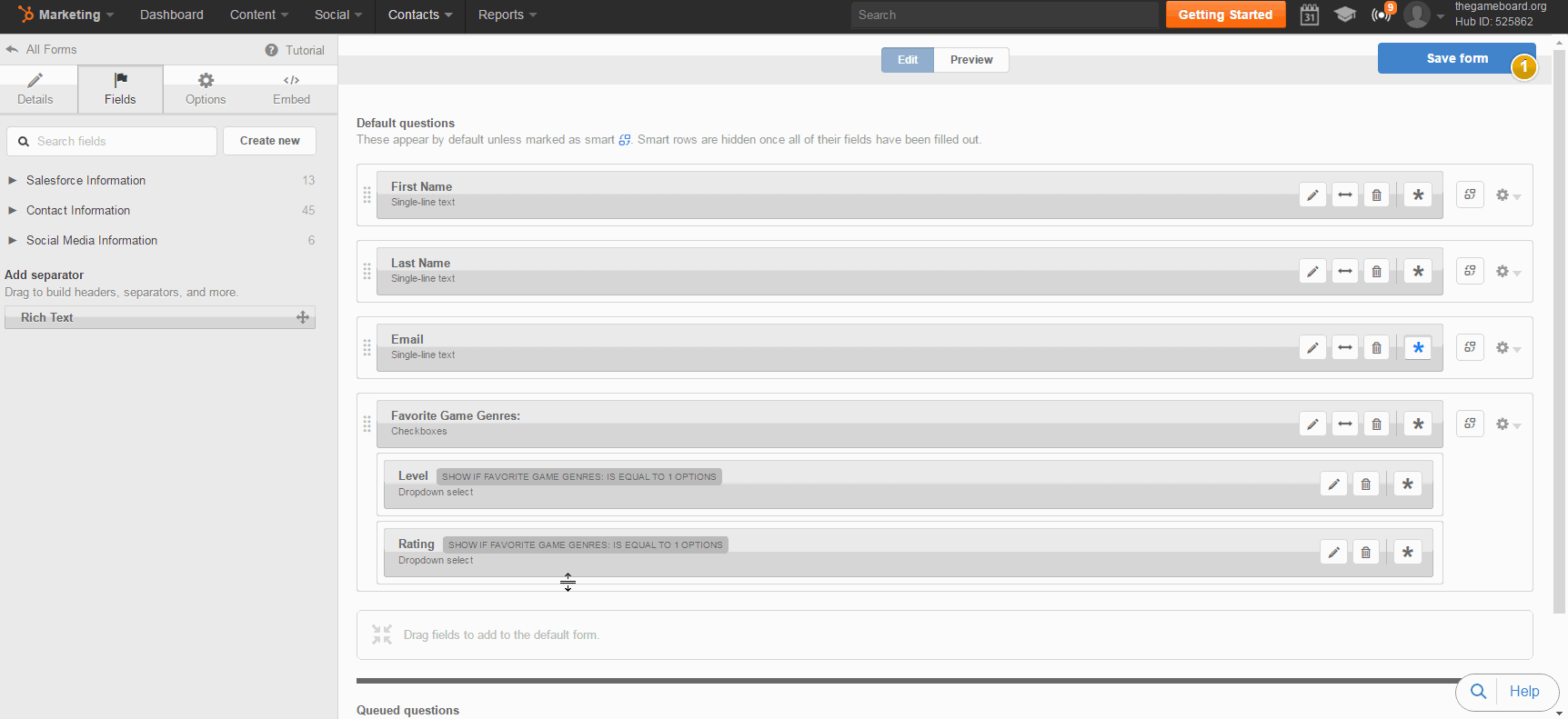Image resolution: width=1568 pixels, height=719 pixels.
Task: Toggle required on Rating field
Action: [x=1407, y=553]
